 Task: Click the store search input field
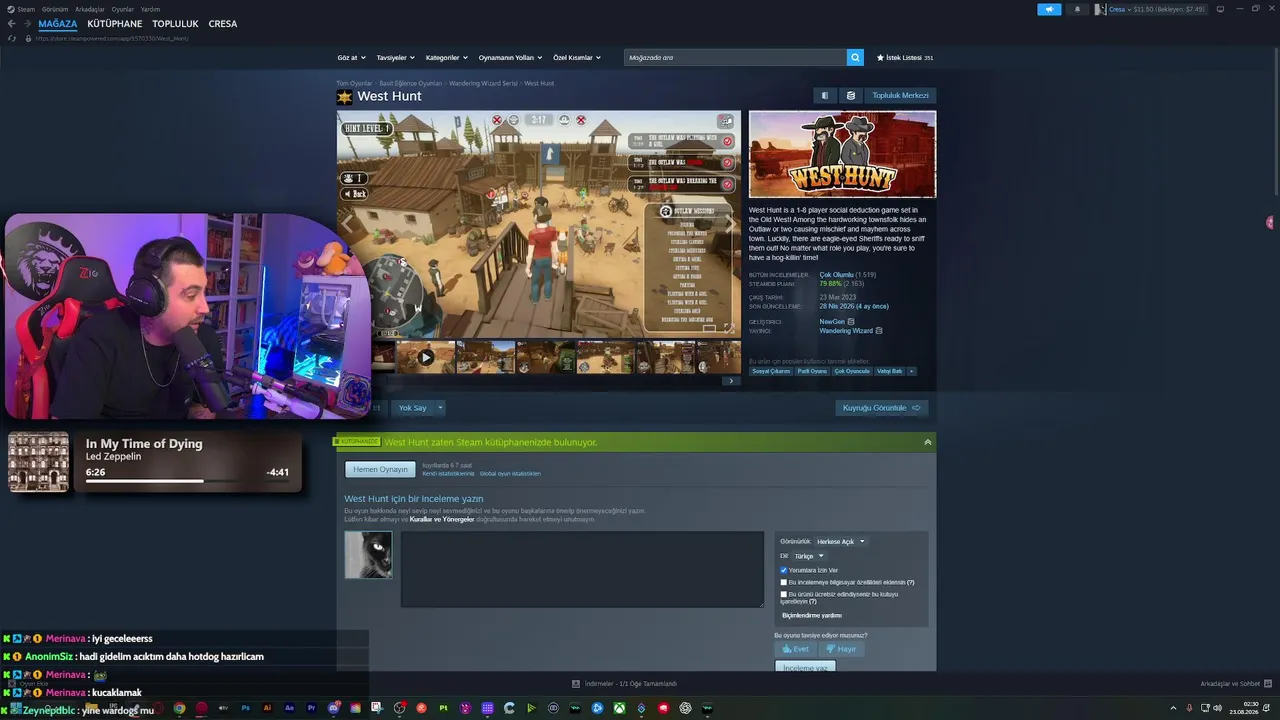[735, 57]
